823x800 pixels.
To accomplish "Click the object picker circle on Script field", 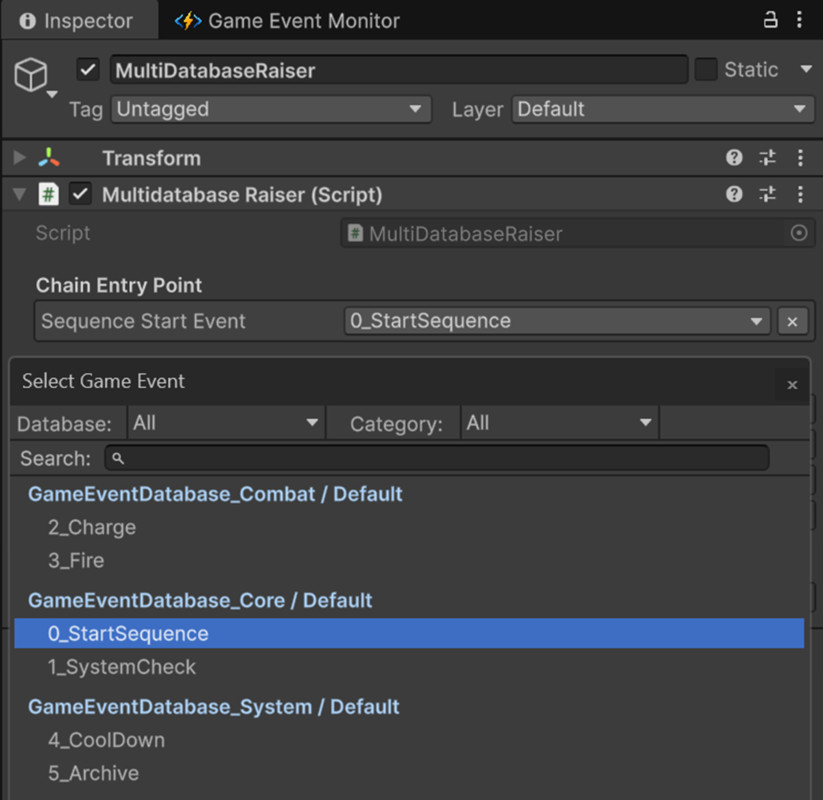I will pos(797,232).
